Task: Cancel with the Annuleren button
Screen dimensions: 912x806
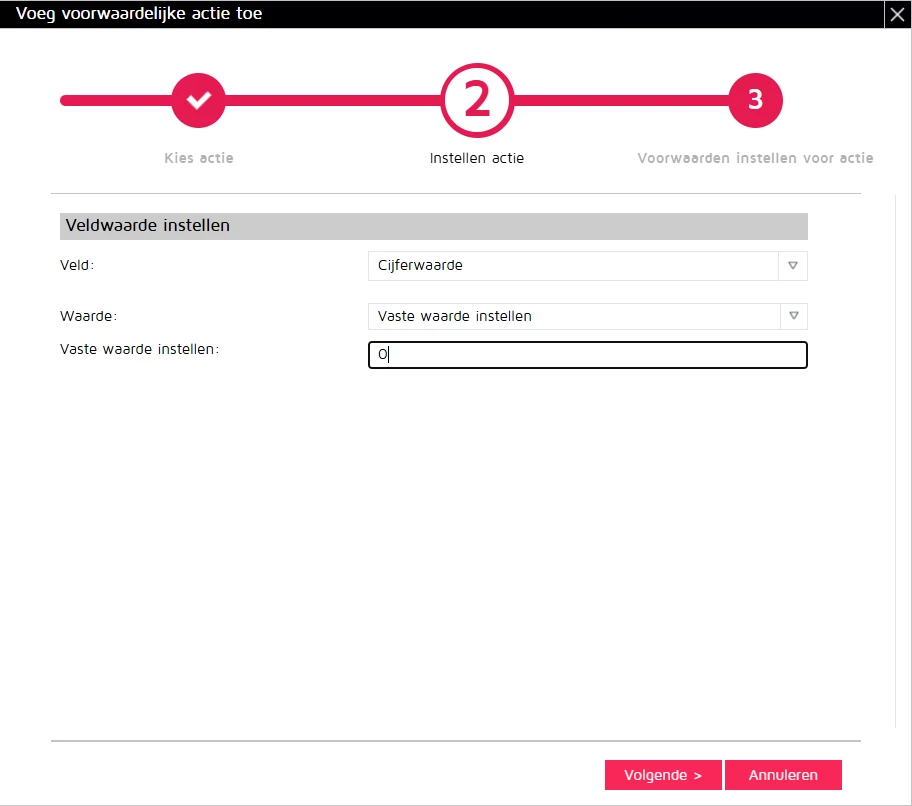Action: 783,775
